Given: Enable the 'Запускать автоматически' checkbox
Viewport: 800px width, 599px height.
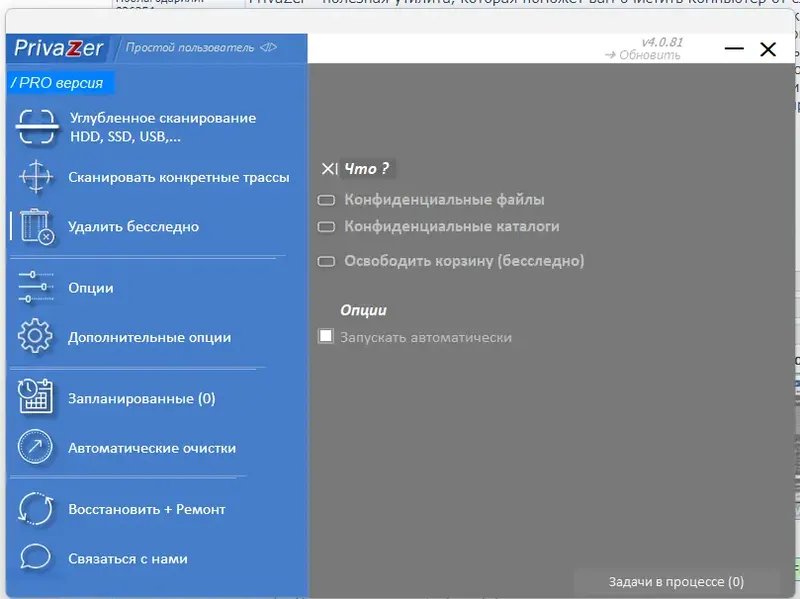Looking at the screenshot, I should 326,336.
